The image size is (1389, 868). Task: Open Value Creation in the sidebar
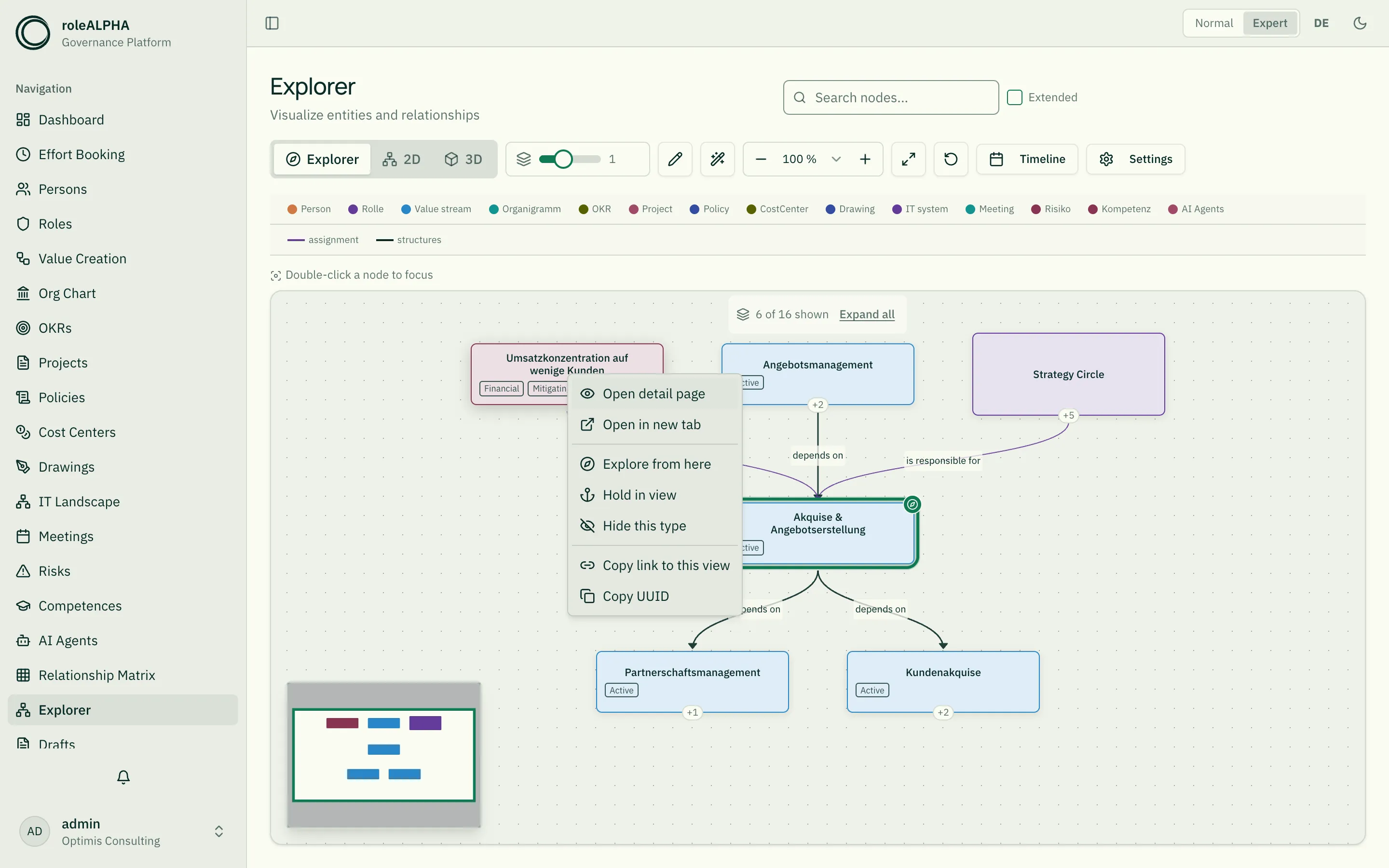pyautogui.click(x=123, y=258)
